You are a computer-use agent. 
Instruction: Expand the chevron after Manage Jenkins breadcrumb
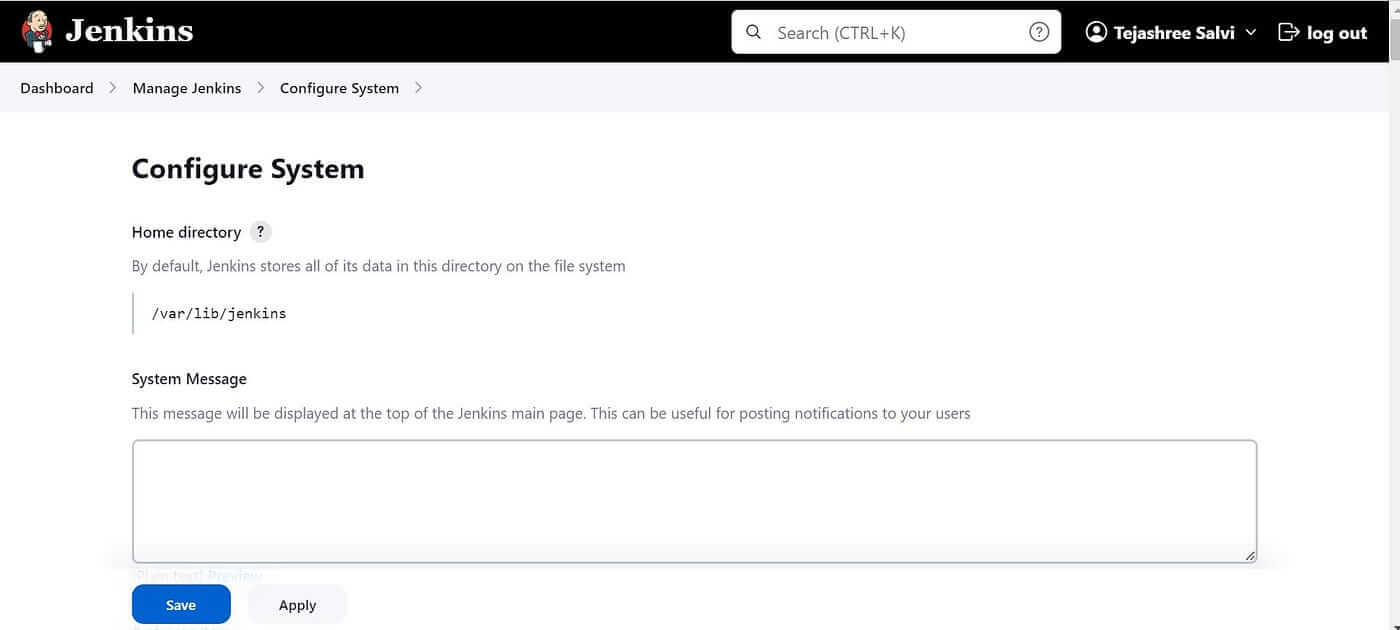pyautogui.click(x=260, y=88)
